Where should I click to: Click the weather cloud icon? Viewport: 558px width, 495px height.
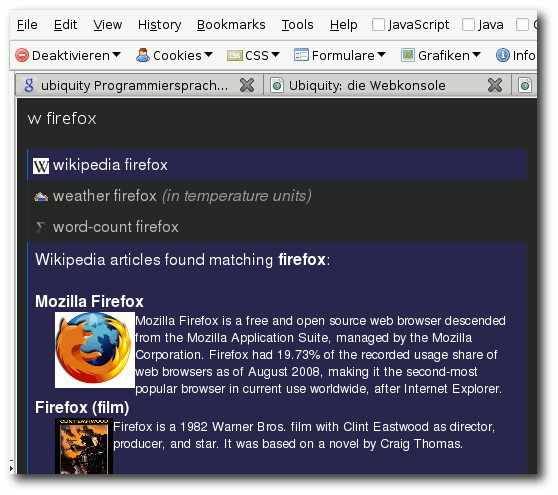41,196
